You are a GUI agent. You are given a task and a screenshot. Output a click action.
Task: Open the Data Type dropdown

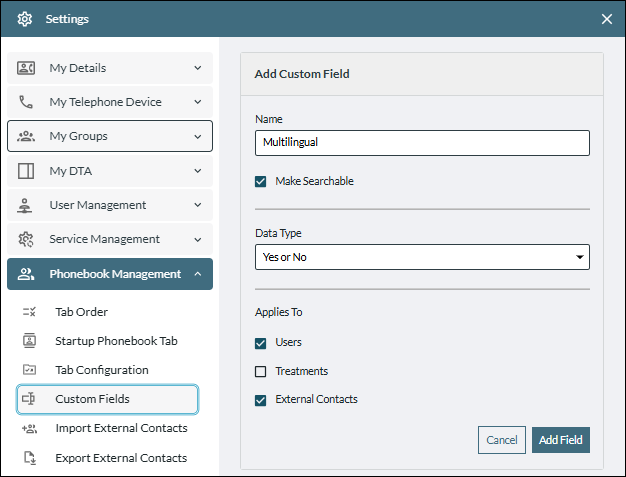(x=422, y=257)
